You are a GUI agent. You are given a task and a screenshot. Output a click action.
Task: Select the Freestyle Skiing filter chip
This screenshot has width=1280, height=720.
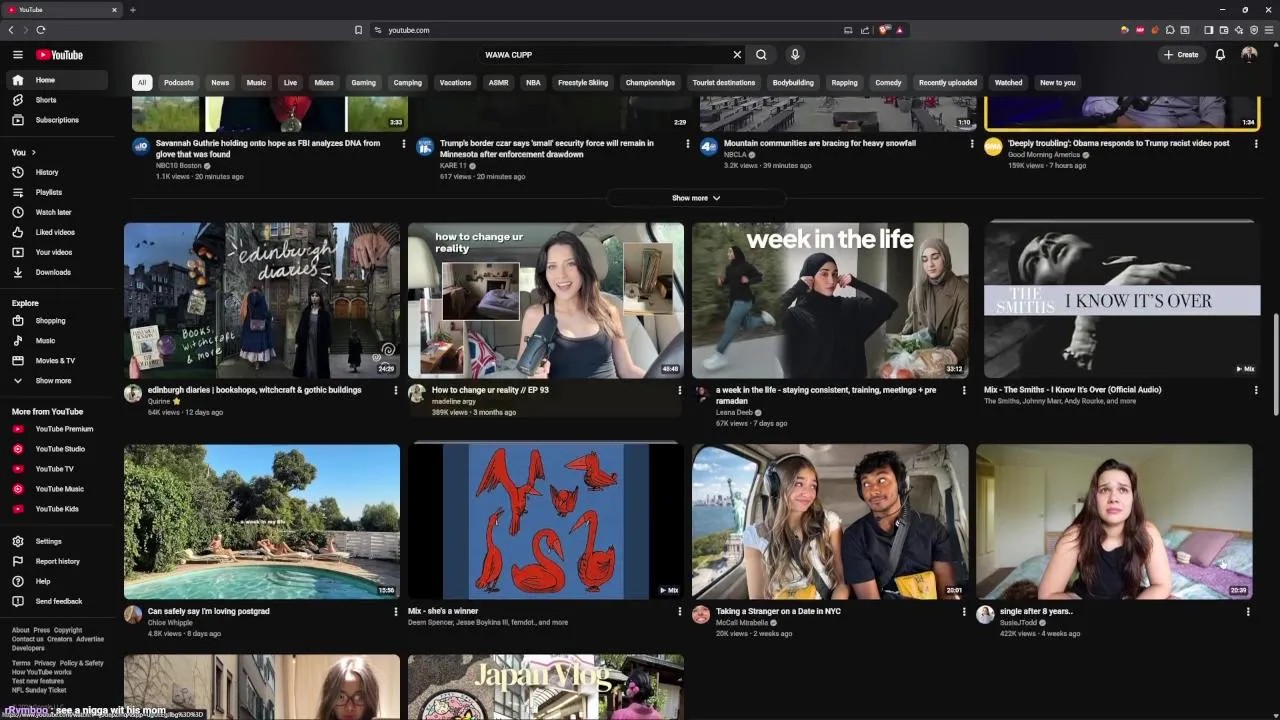583,83
